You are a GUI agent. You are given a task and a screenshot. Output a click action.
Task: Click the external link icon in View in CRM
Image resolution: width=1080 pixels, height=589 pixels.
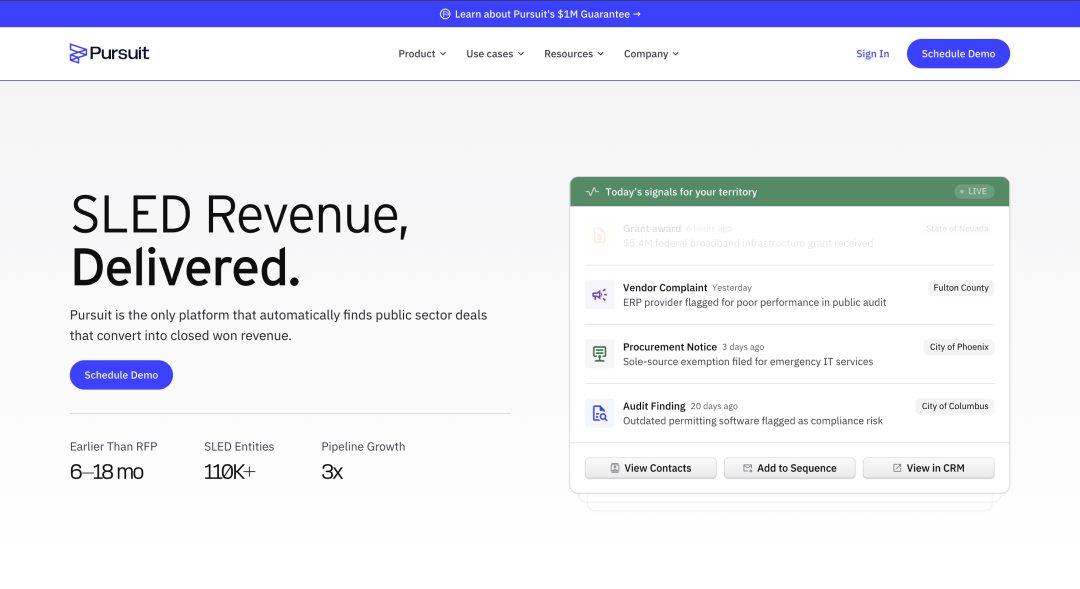897,468
